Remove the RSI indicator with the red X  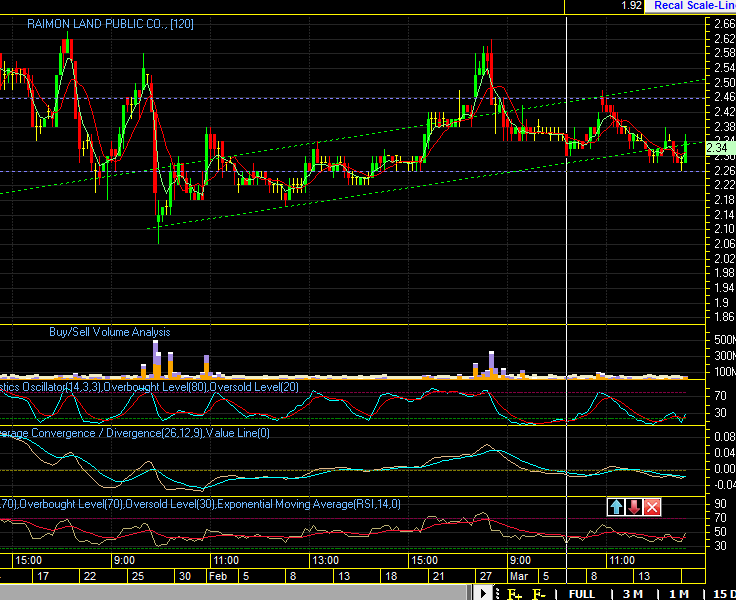(x=652, y=507)
